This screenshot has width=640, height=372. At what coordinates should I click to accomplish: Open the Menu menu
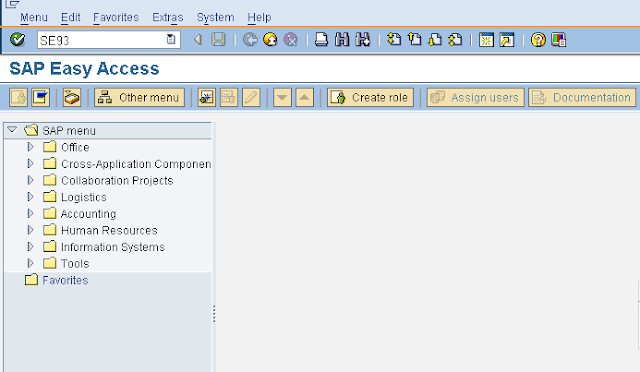tap(34, 18)
